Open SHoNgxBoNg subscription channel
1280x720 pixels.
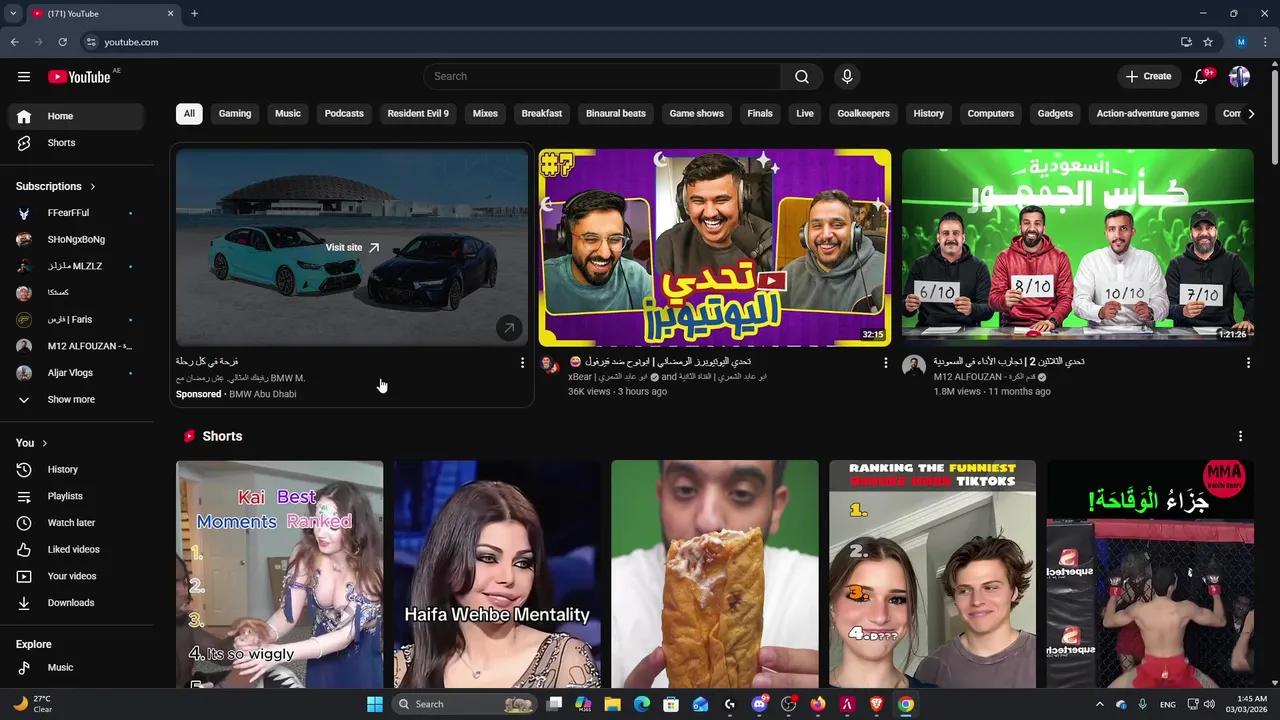pos(76,239)
